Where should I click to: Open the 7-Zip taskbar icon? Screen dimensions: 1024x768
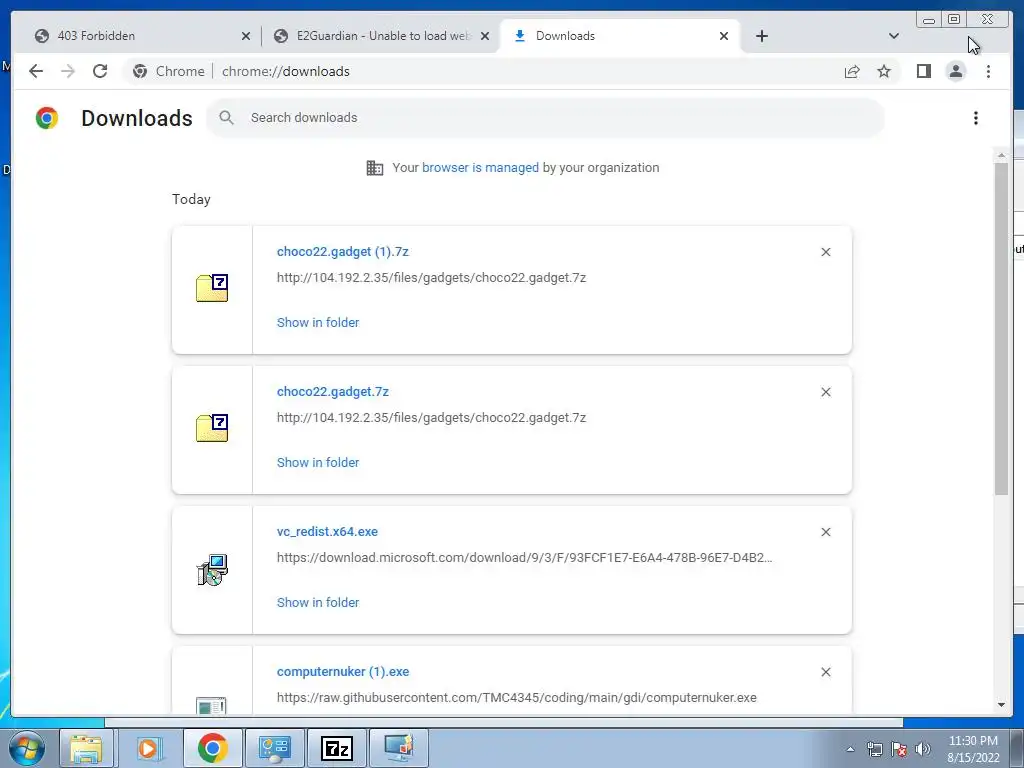(x=336, y=748)
